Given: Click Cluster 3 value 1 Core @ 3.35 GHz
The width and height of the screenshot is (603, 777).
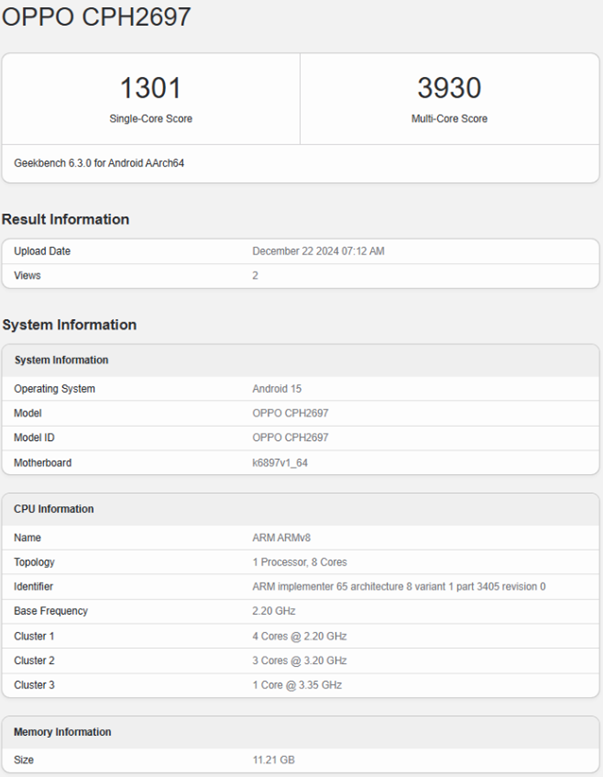Looking at the screenshot, I should coord(297,685).
